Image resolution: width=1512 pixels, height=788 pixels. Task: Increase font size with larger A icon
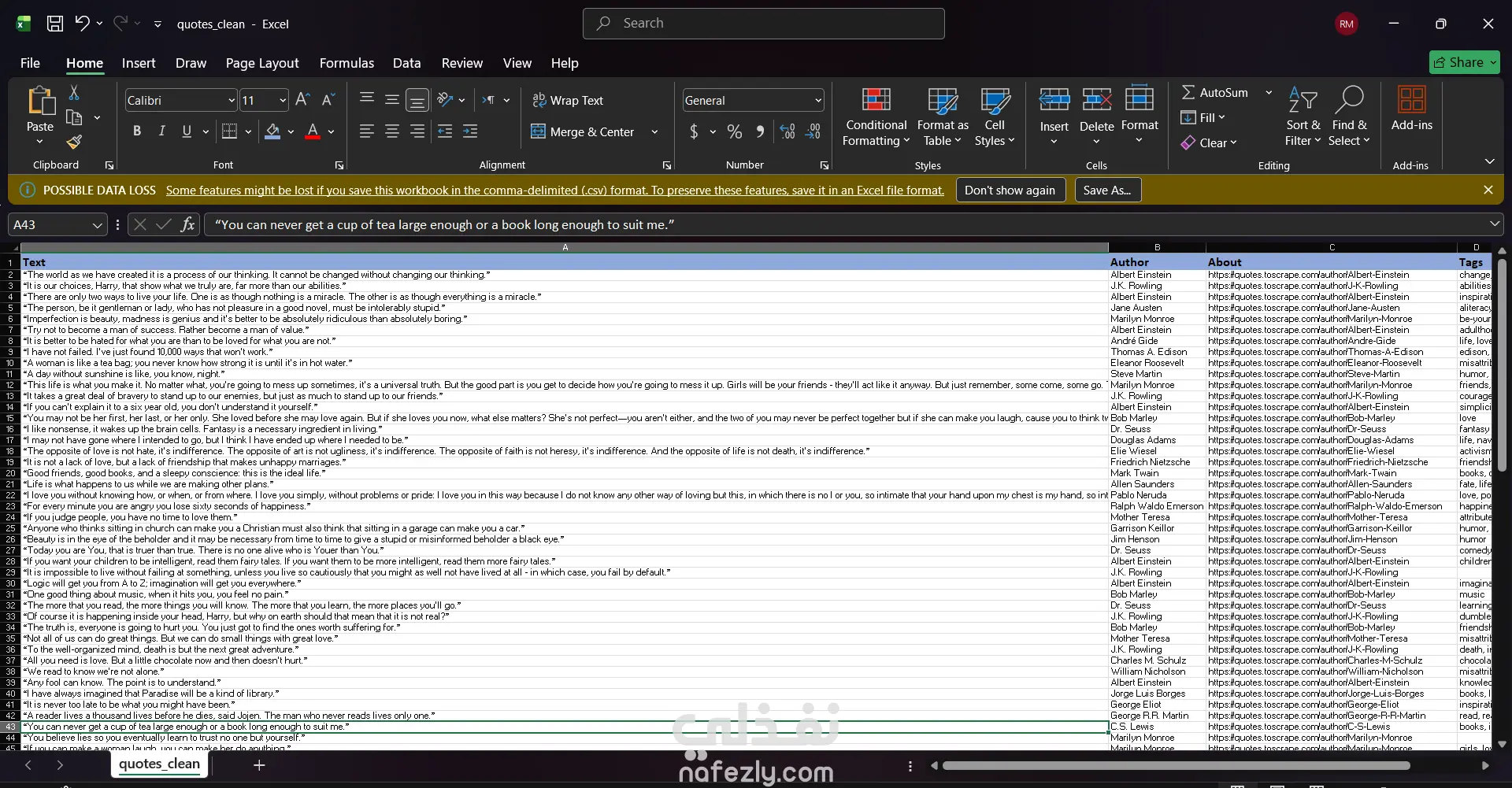tap(302, 100)
